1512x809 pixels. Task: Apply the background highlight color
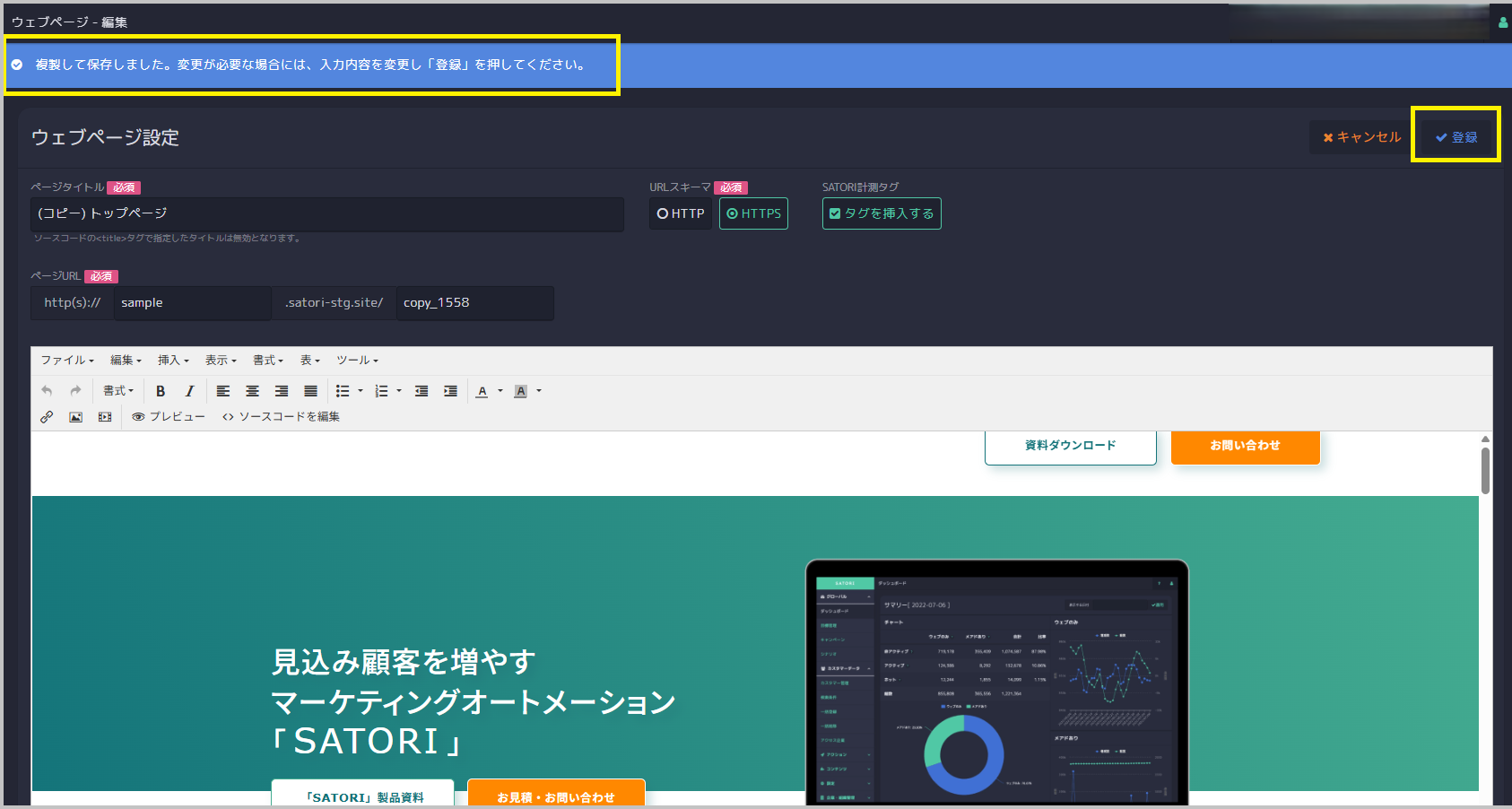(x=520, y=391)
